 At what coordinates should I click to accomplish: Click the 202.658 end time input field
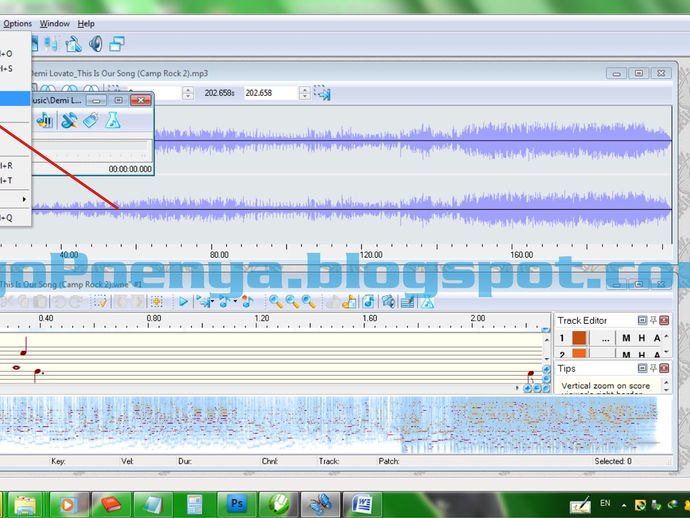pyautogui.click(x=272, y=93)
